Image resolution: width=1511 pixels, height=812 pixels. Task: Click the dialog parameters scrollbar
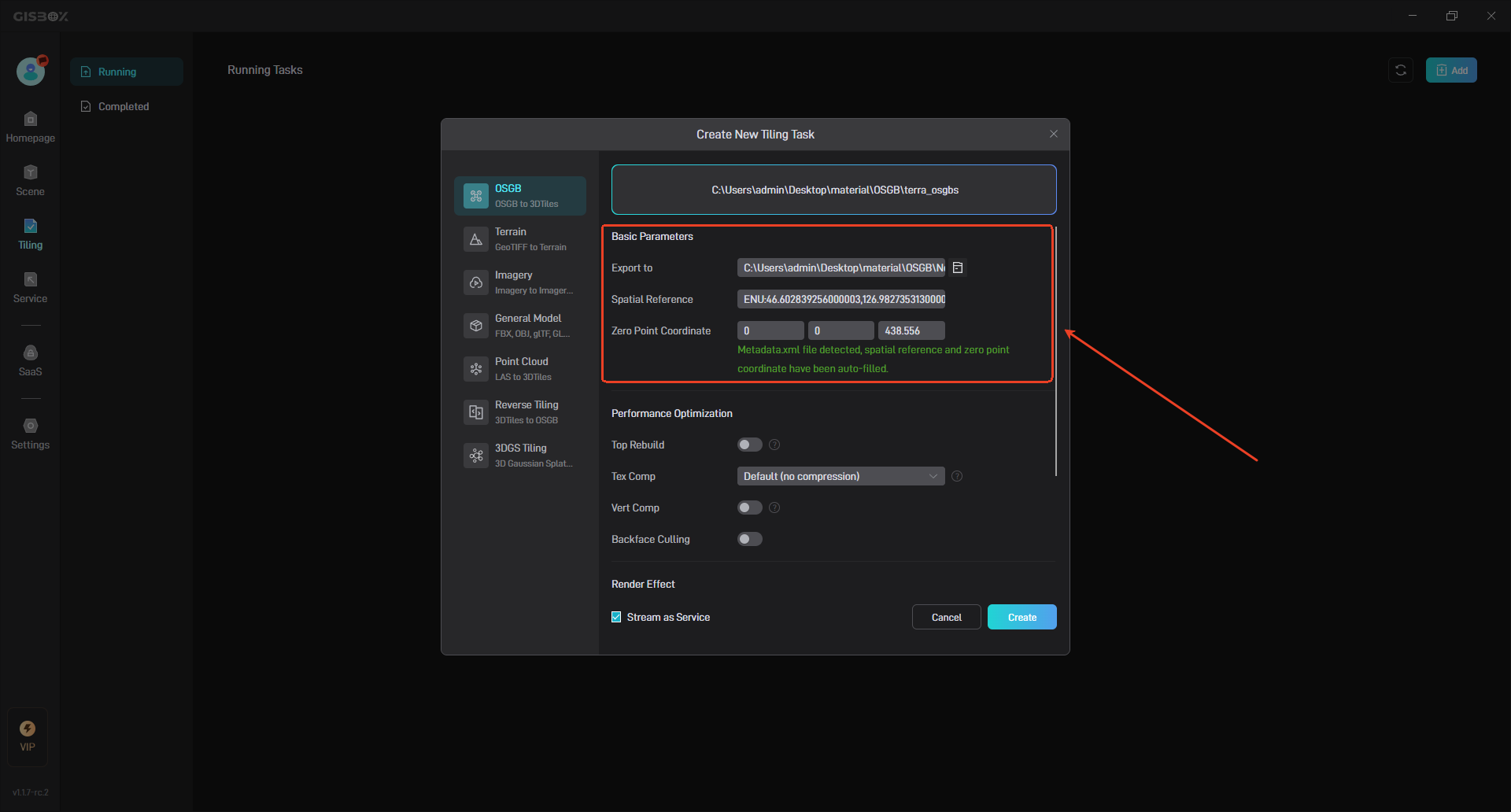[x=1055, y=351]
